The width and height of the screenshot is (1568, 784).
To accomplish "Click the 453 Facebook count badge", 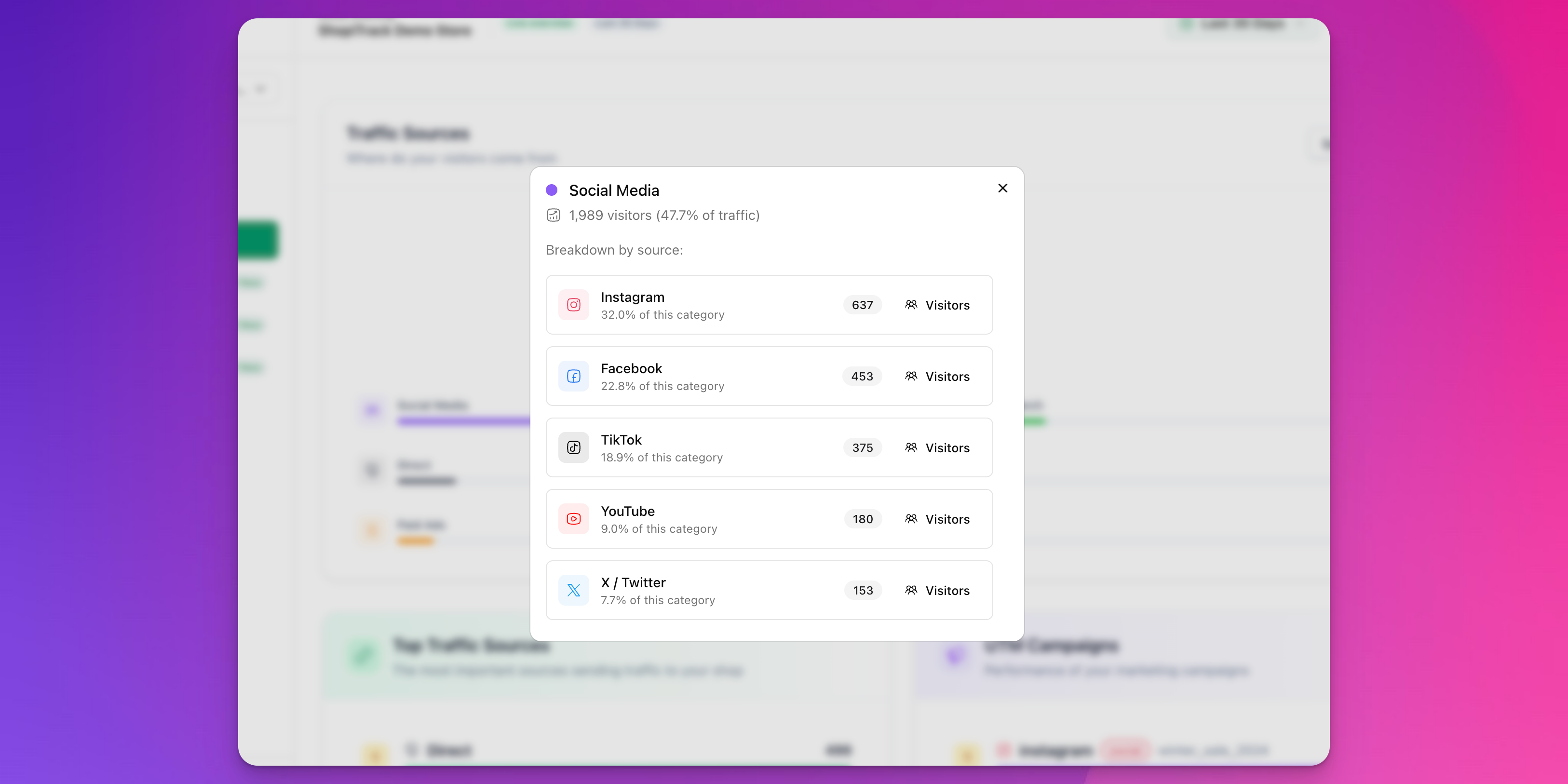I will 862,376.
